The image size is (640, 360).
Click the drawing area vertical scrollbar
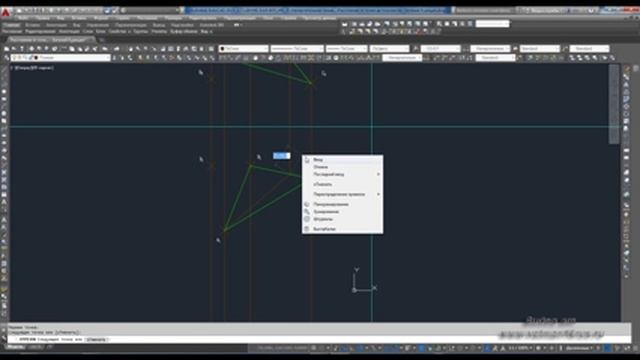pyautogui.click(x=614, y=104)
